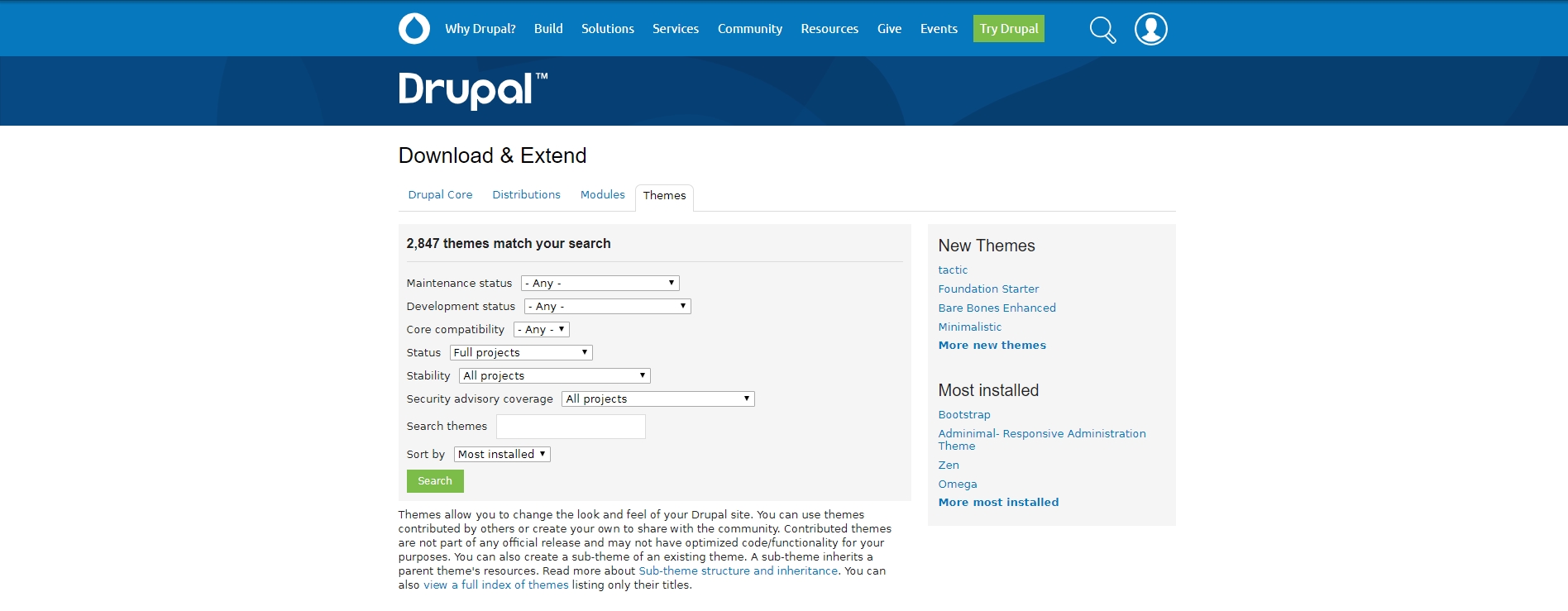Screen dimensions: 1568x611
Task: Click the Most installed sidebar heading
Action: pos(988,390)
